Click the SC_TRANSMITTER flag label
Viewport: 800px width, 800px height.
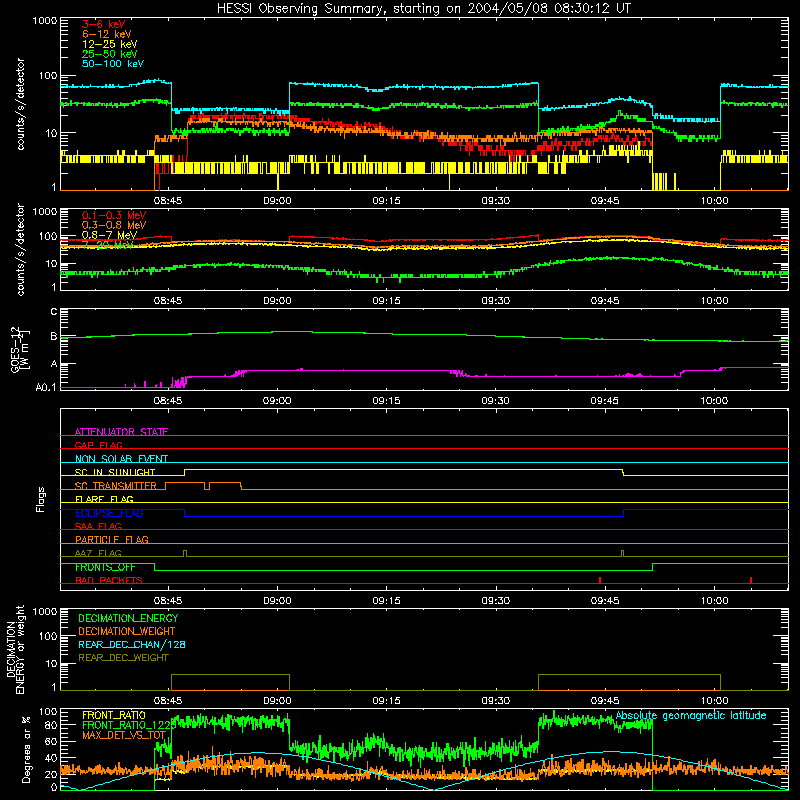tap(116, 486)
